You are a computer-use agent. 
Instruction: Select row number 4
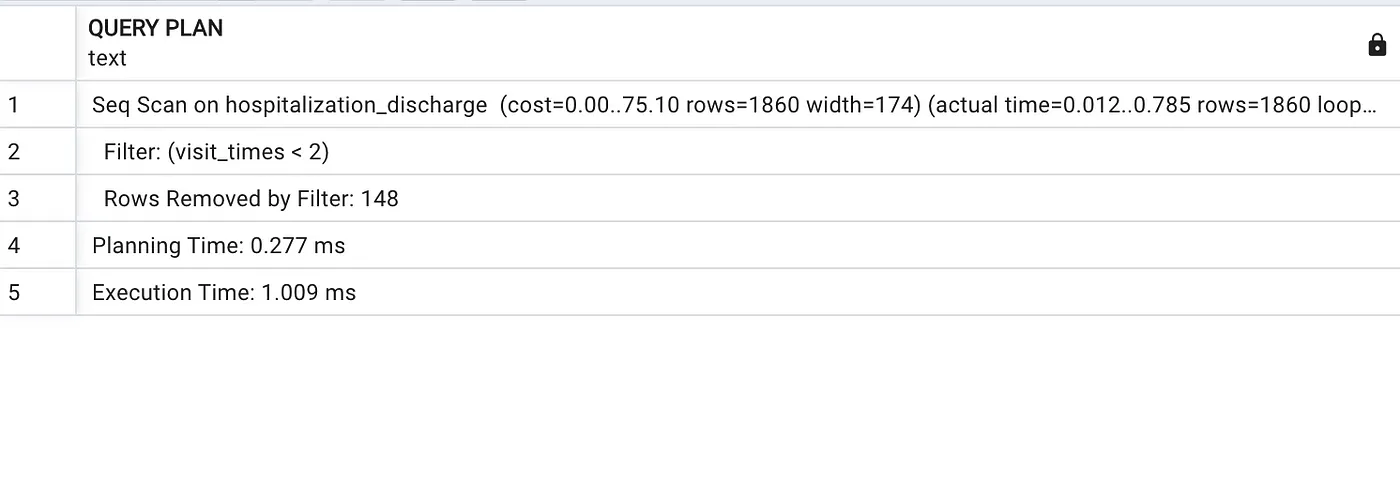pos(38,245)
